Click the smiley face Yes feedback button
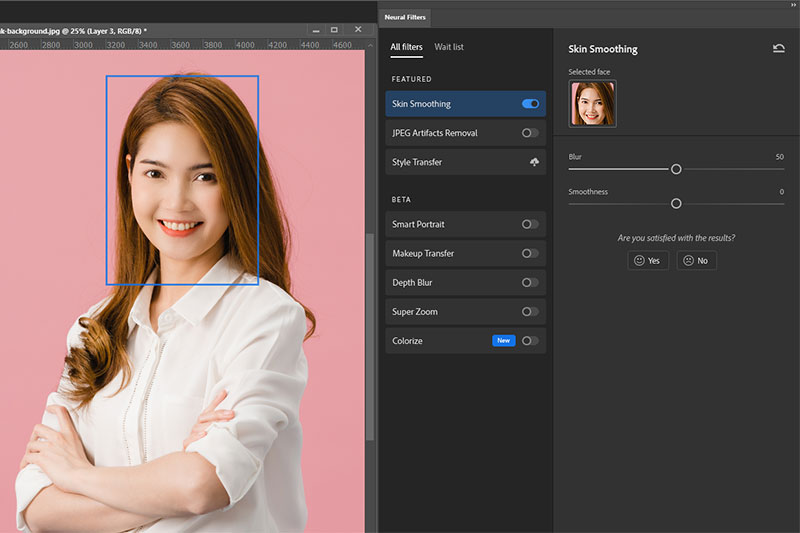800x533 pixels. click(648, 260)
